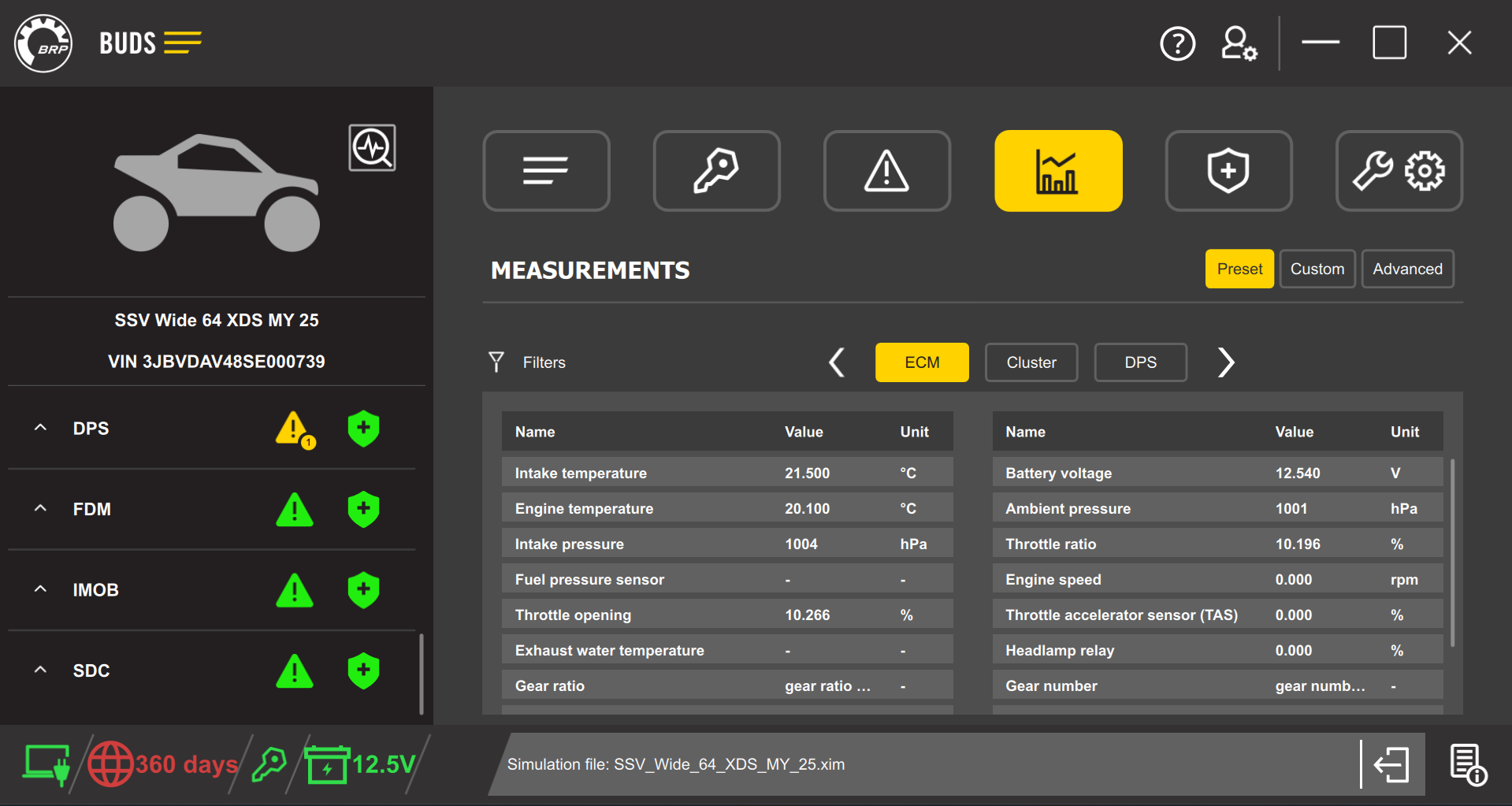1512x806 pixels.
Task: Click the battery voltage 12.5V status icon
Action: [x=329, y=763]
